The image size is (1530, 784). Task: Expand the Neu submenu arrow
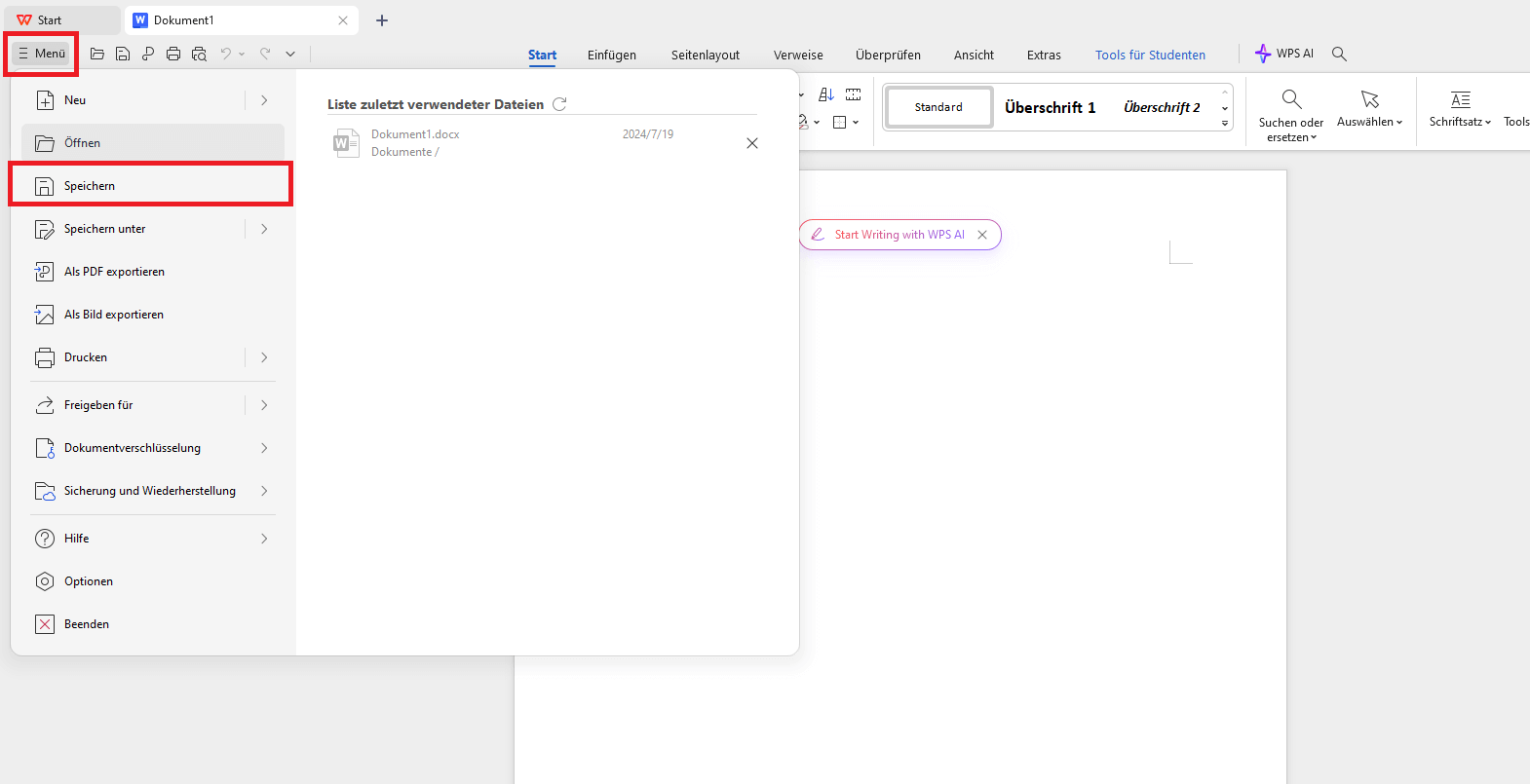tap(264, 100)
